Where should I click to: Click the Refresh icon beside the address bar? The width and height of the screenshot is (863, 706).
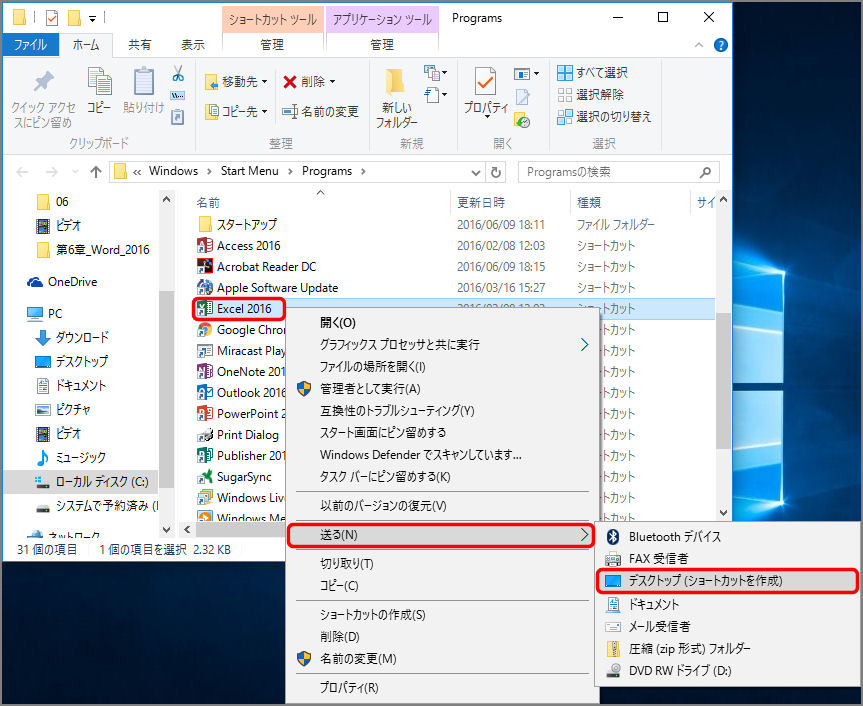pos(496,172)
